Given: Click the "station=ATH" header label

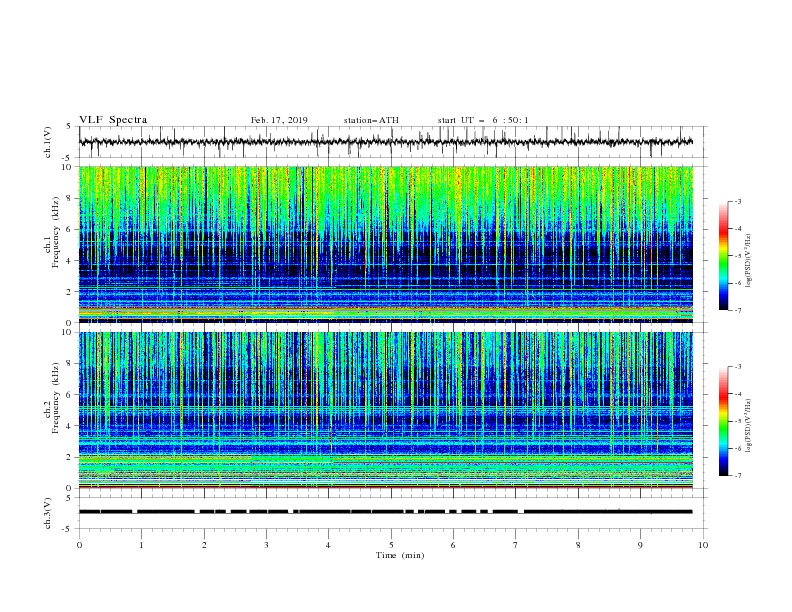Looking at the screenshot, I should tap(371, 120).
